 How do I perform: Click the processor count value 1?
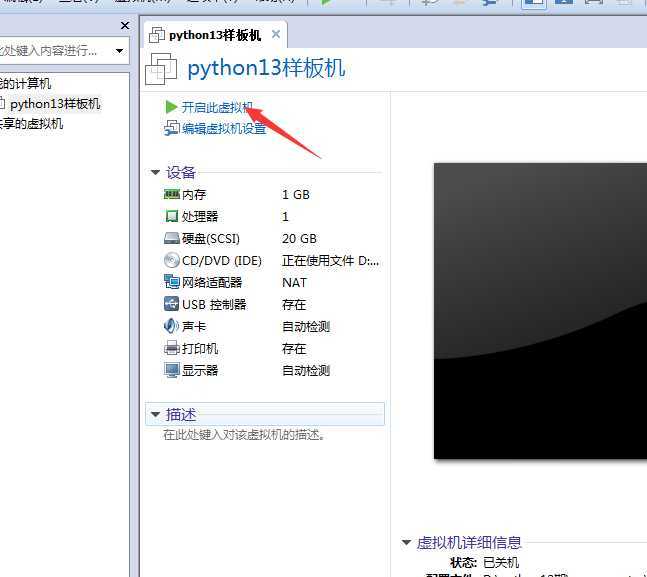285,217
